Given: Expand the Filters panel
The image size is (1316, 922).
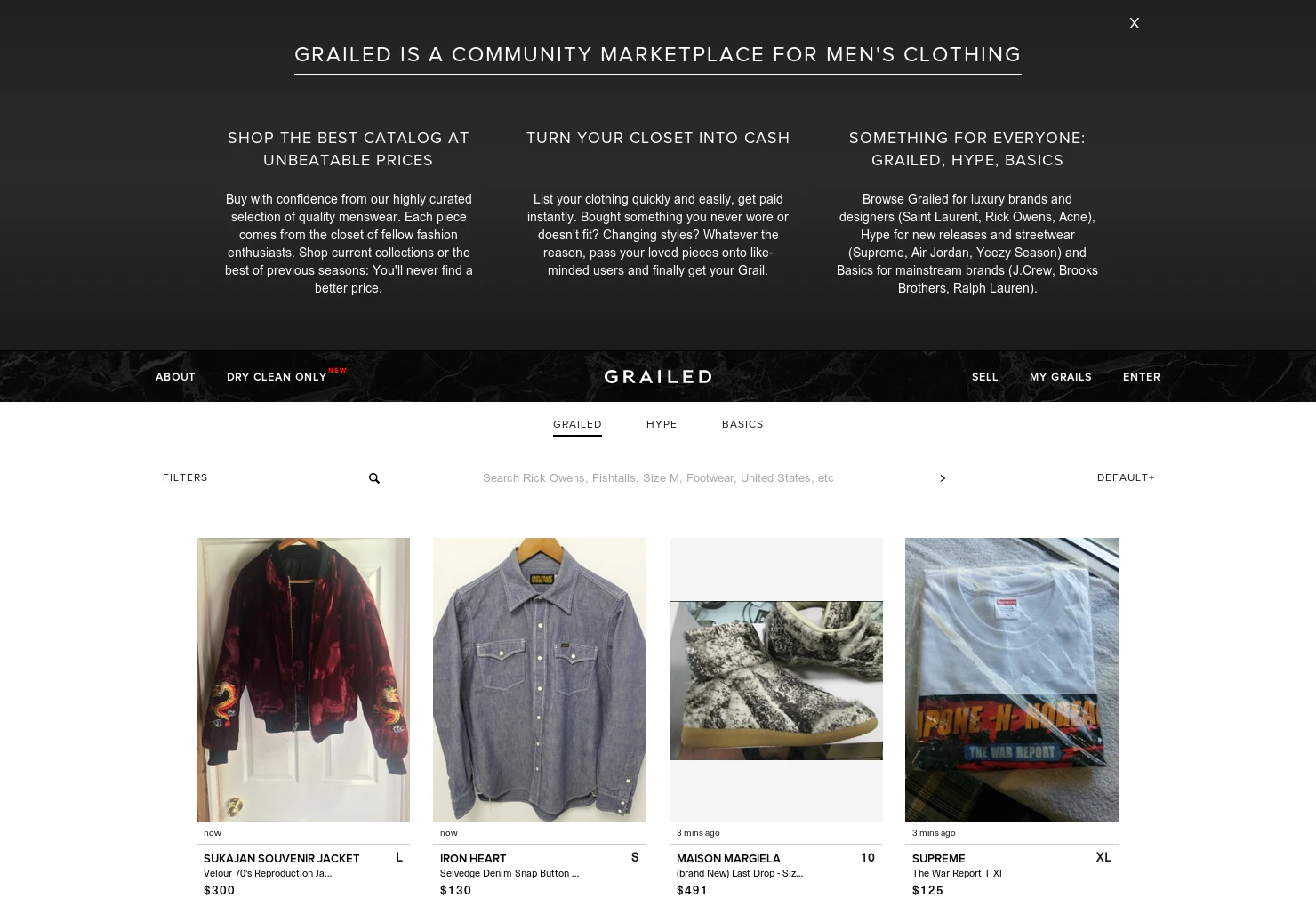Looking at the screenshot, I should (185, 477).
